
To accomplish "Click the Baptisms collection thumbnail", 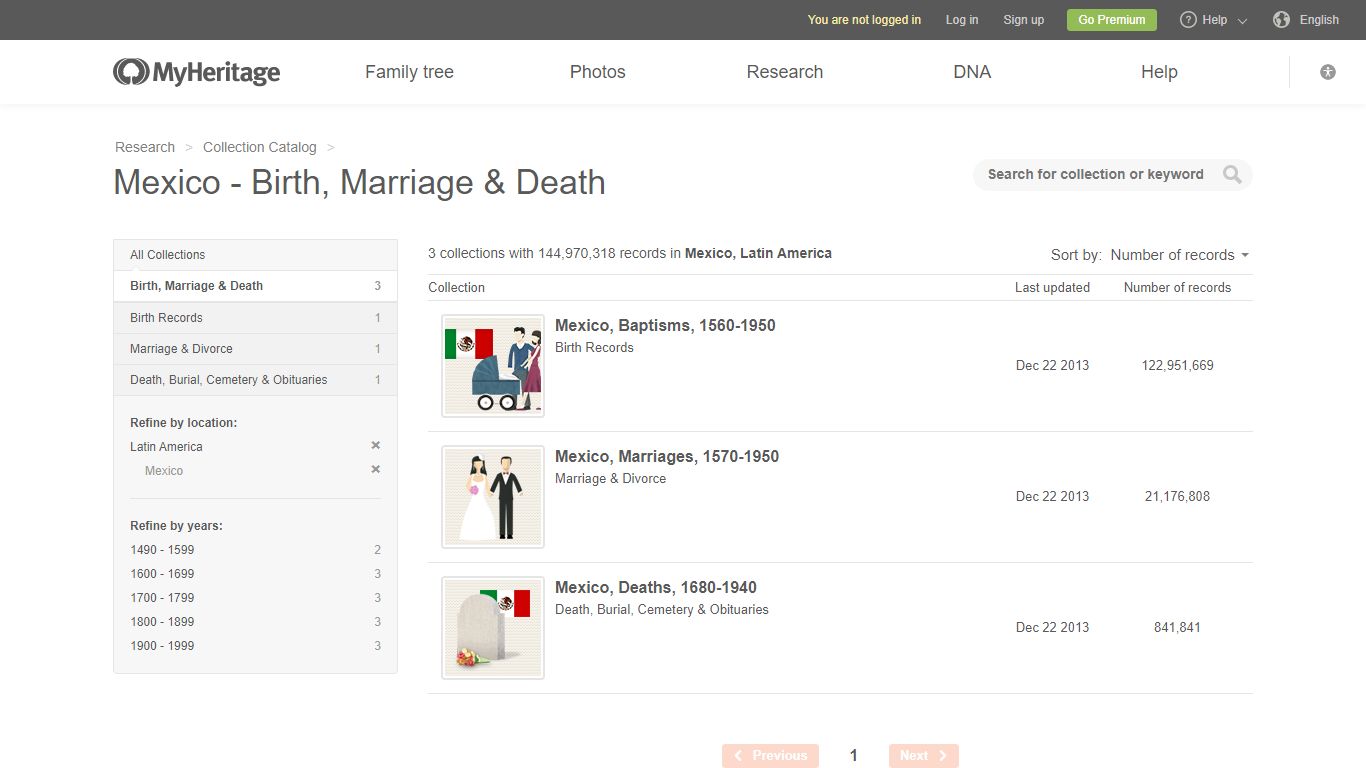I will 493,366.
